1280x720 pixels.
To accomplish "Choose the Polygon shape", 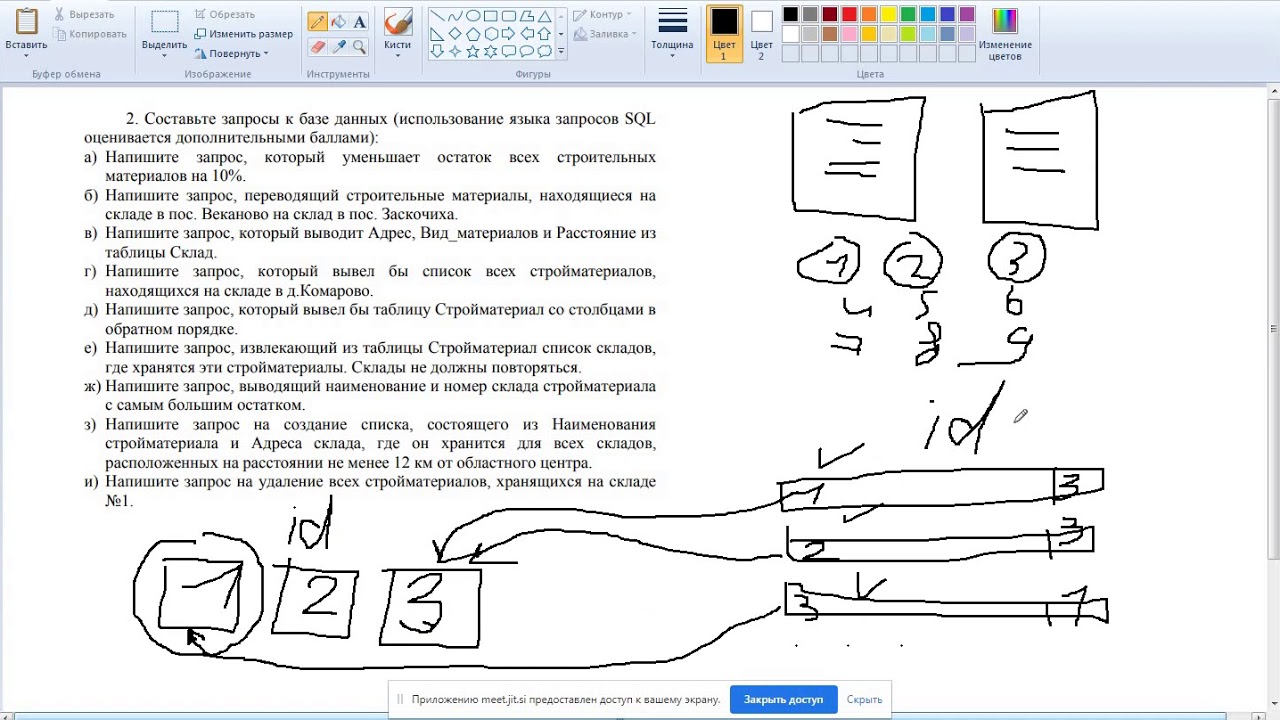I will pos(527,15).
